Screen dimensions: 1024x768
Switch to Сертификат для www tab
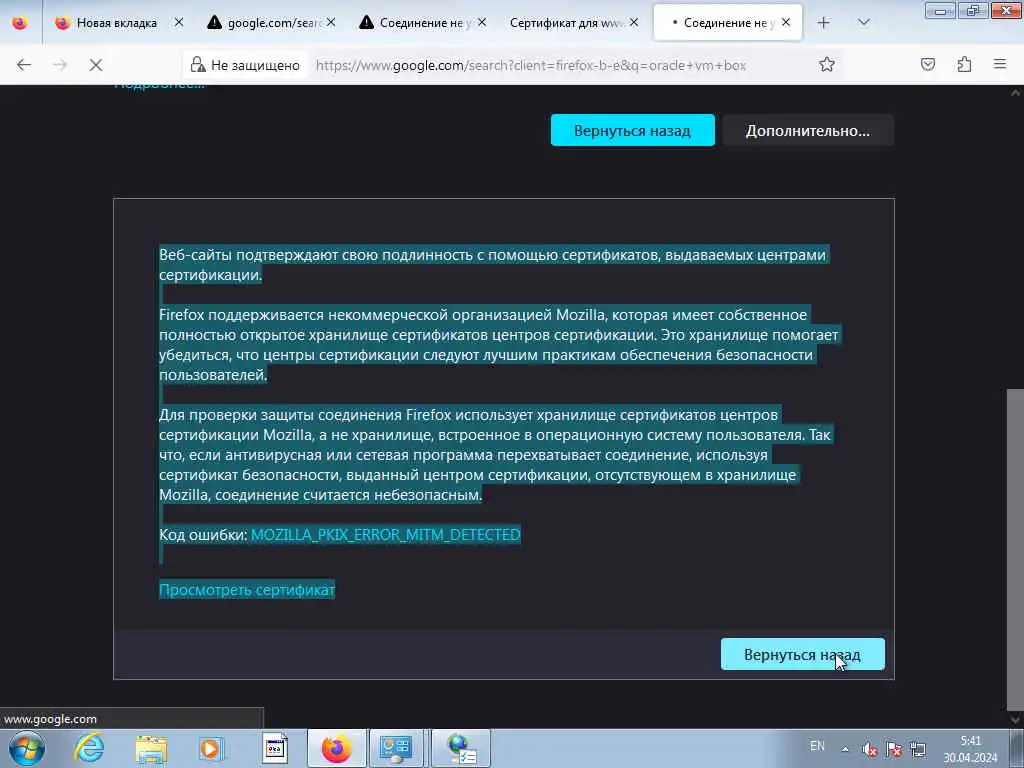[566, 23]
